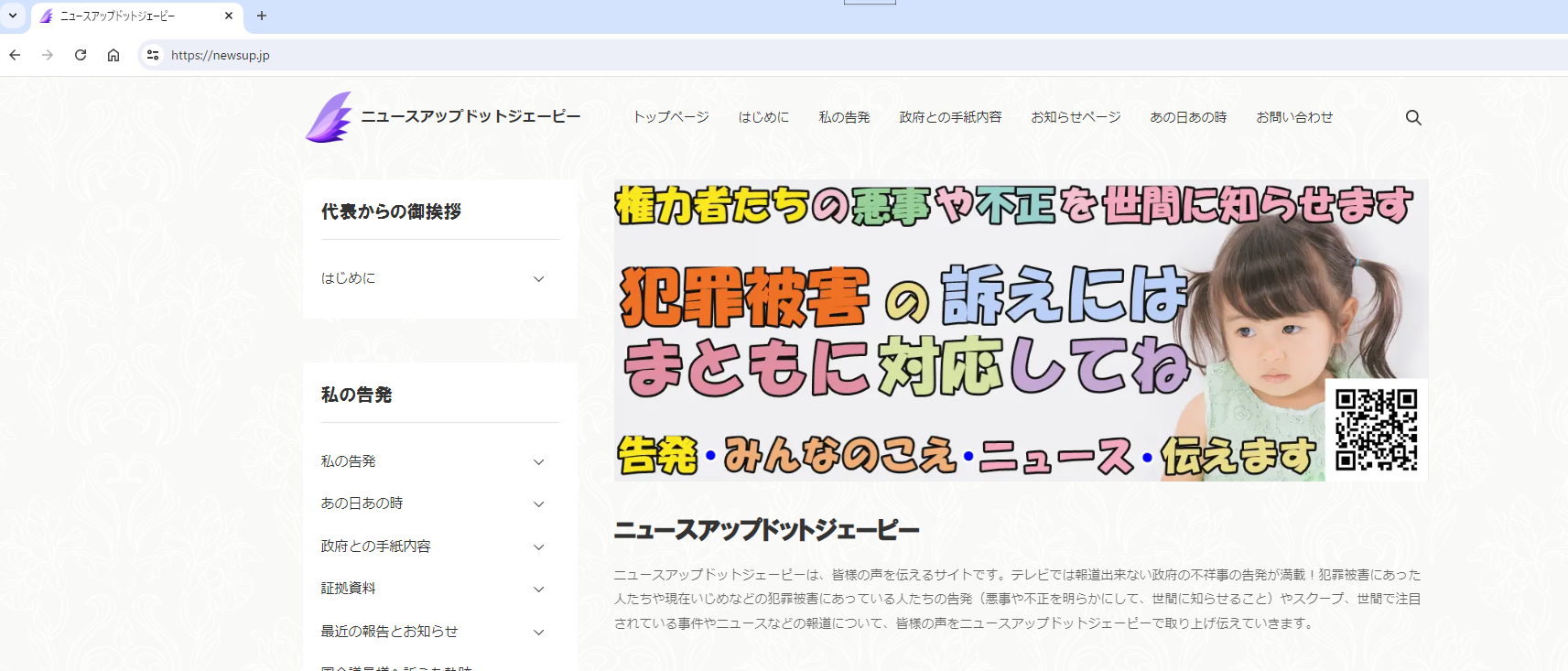The height and width of the screenshot is (671, 1568).
Task: Reload the page with the refresh icon
Action: (81, 55)
